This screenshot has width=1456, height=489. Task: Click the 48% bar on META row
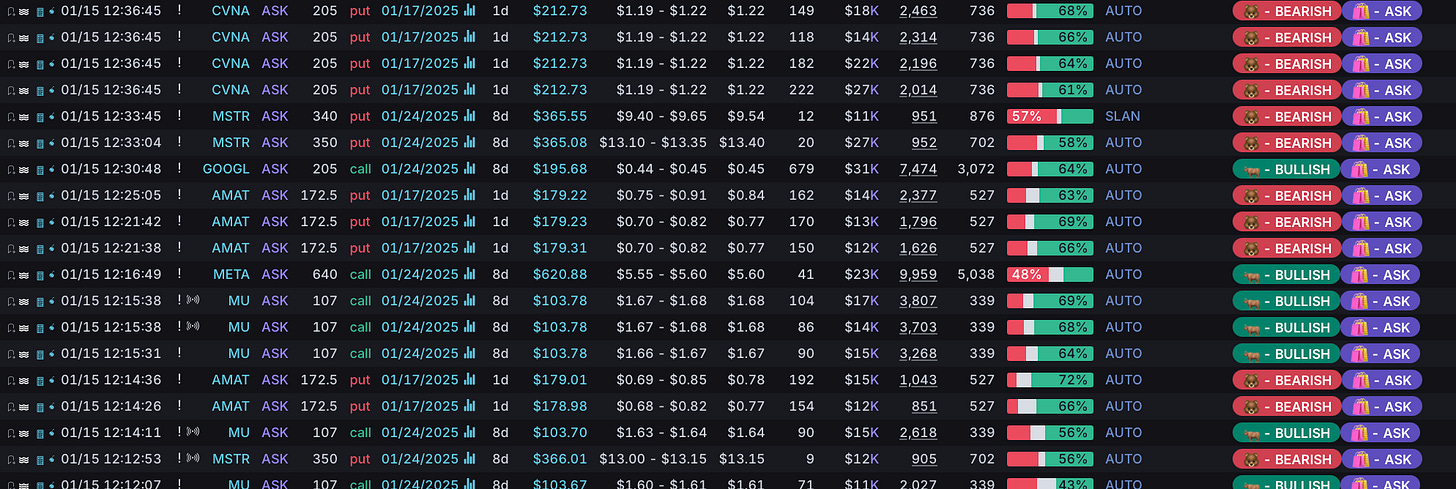click(1050, 274)
